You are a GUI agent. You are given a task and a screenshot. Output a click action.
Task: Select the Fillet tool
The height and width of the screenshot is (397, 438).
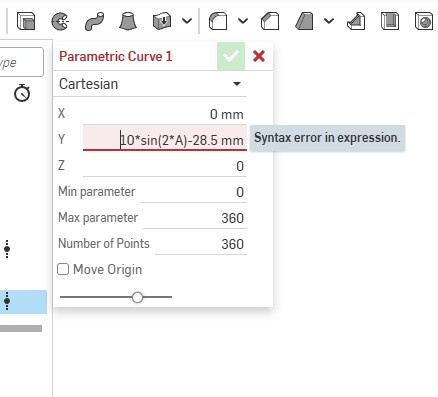click(x=218, y=21)
